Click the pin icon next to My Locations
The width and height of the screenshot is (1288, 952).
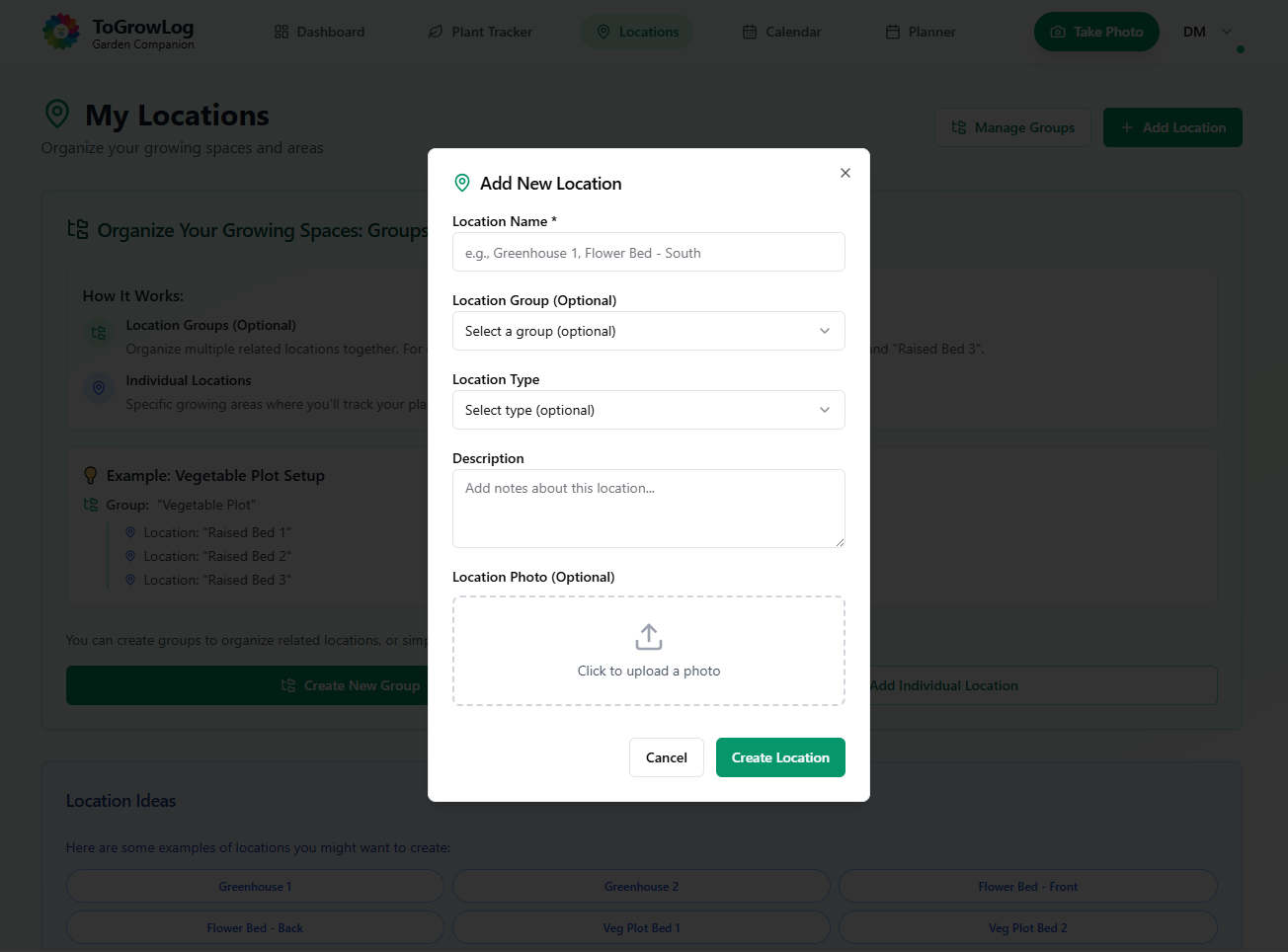(x=57, y=114)
